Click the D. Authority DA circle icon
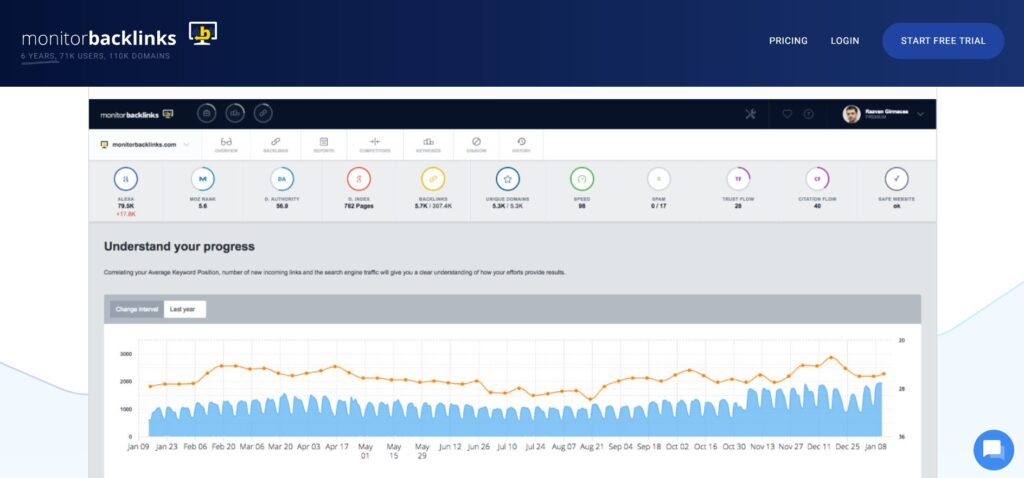 (x=282, y=179)
